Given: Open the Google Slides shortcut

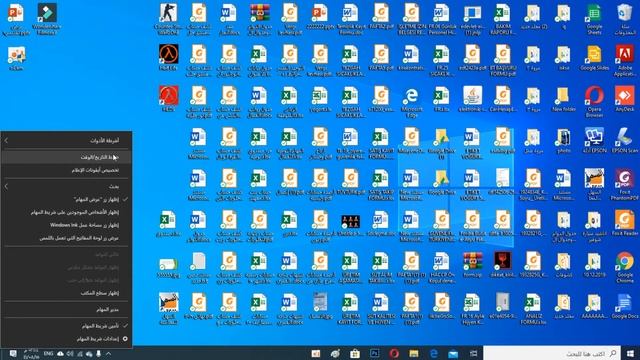Looking at the screenshot, I should 594,58.
